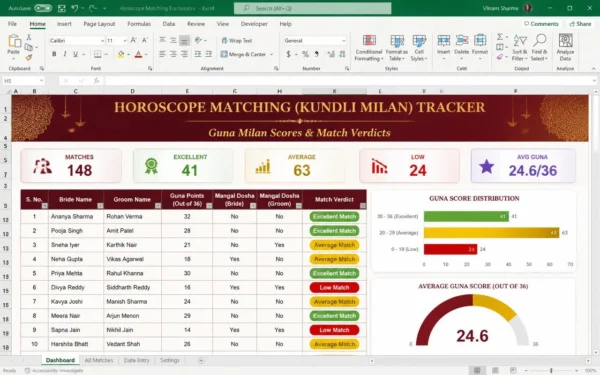This screenshot has height=375, width=600.
Task: Open the Match Verdict filter dropdown
Action: 363,206
